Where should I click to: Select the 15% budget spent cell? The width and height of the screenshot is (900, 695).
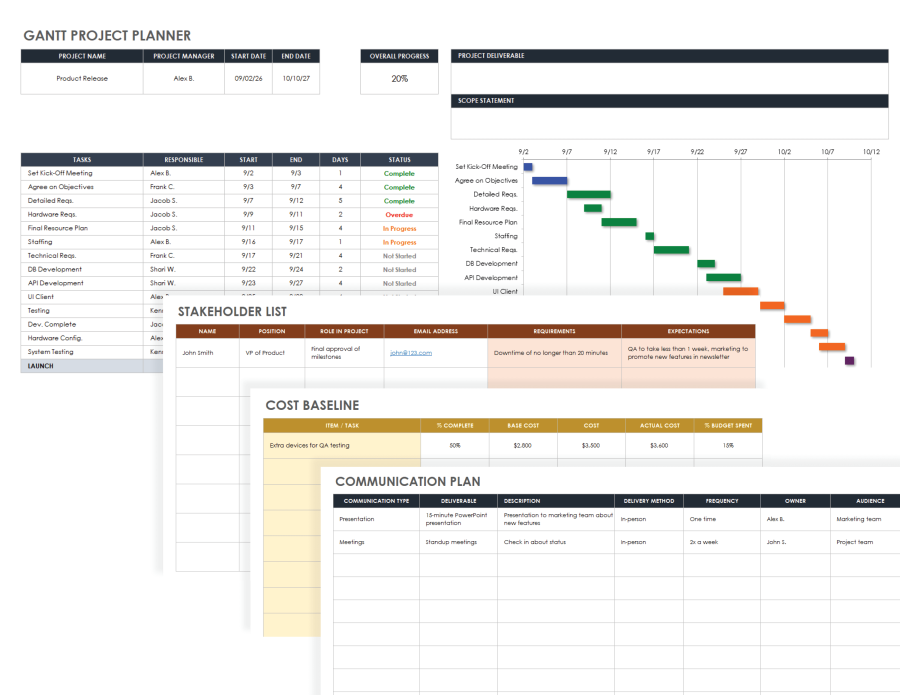click(x=727, y=444)
